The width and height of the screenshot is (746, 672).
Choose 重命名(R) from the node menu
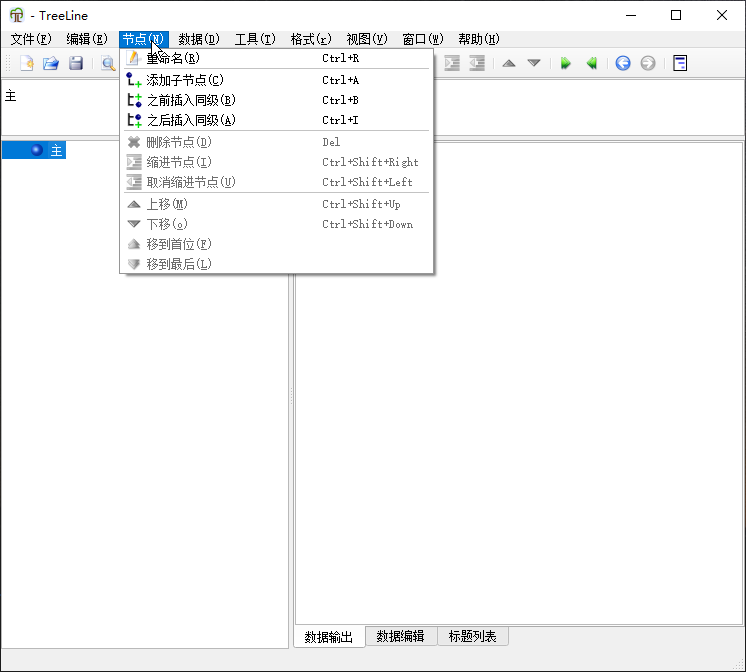click(276, 58)
